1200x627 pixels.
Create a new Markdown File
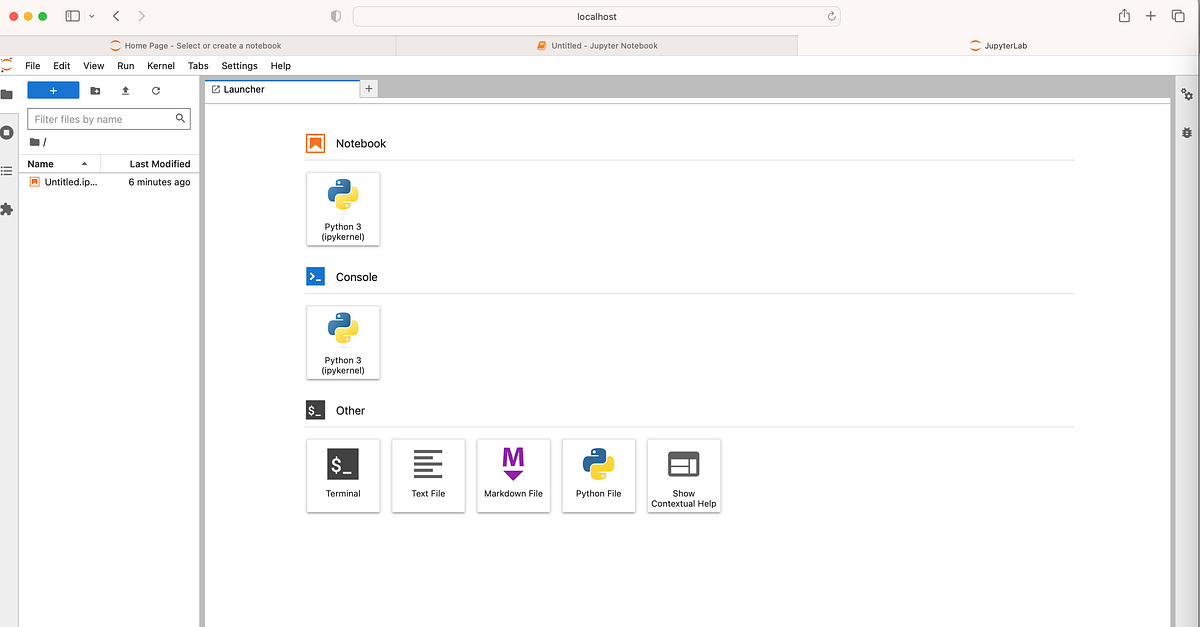click(x=513, y=475)
